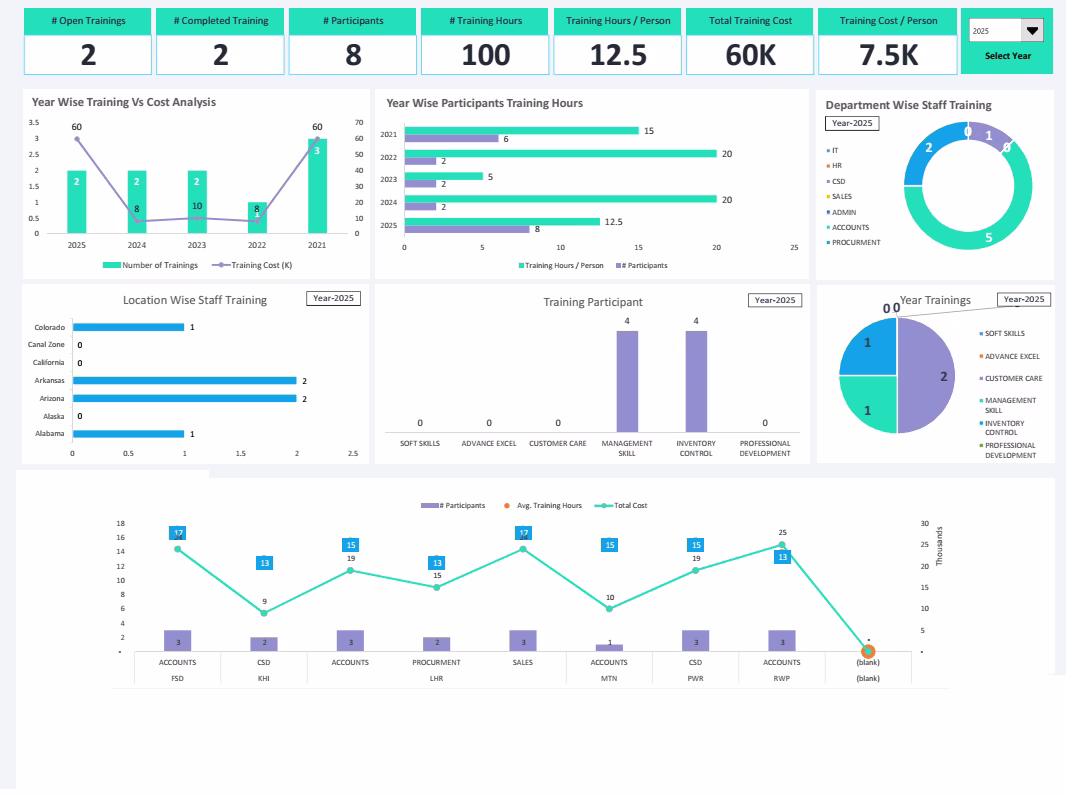Click Year-2025 tag in Department Wise chart
This screenshot has width=1066, height=796.
(x=852, y=124)
